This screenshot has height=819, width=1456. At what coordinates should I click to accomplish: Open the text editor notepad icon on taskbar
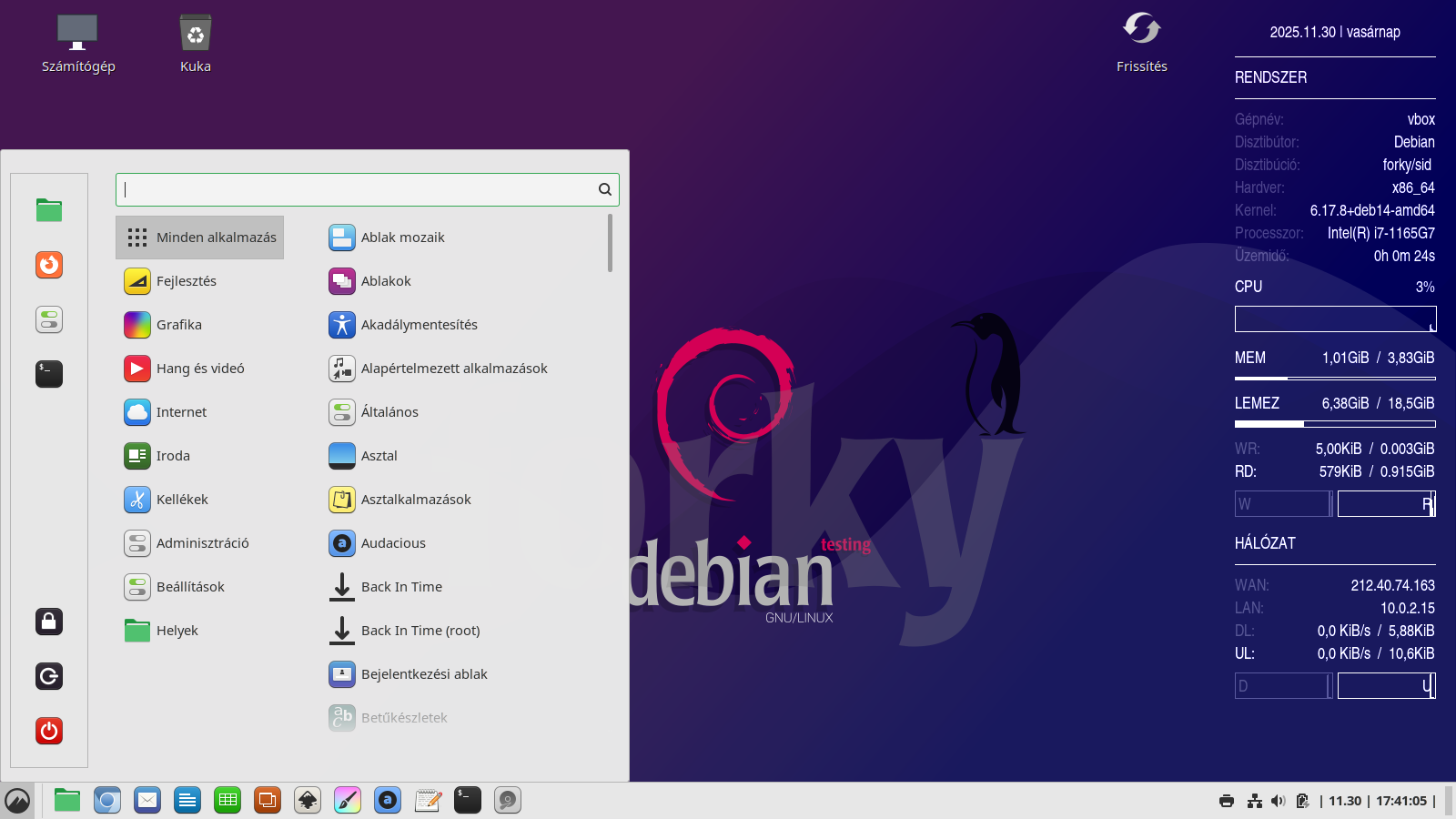428,801
